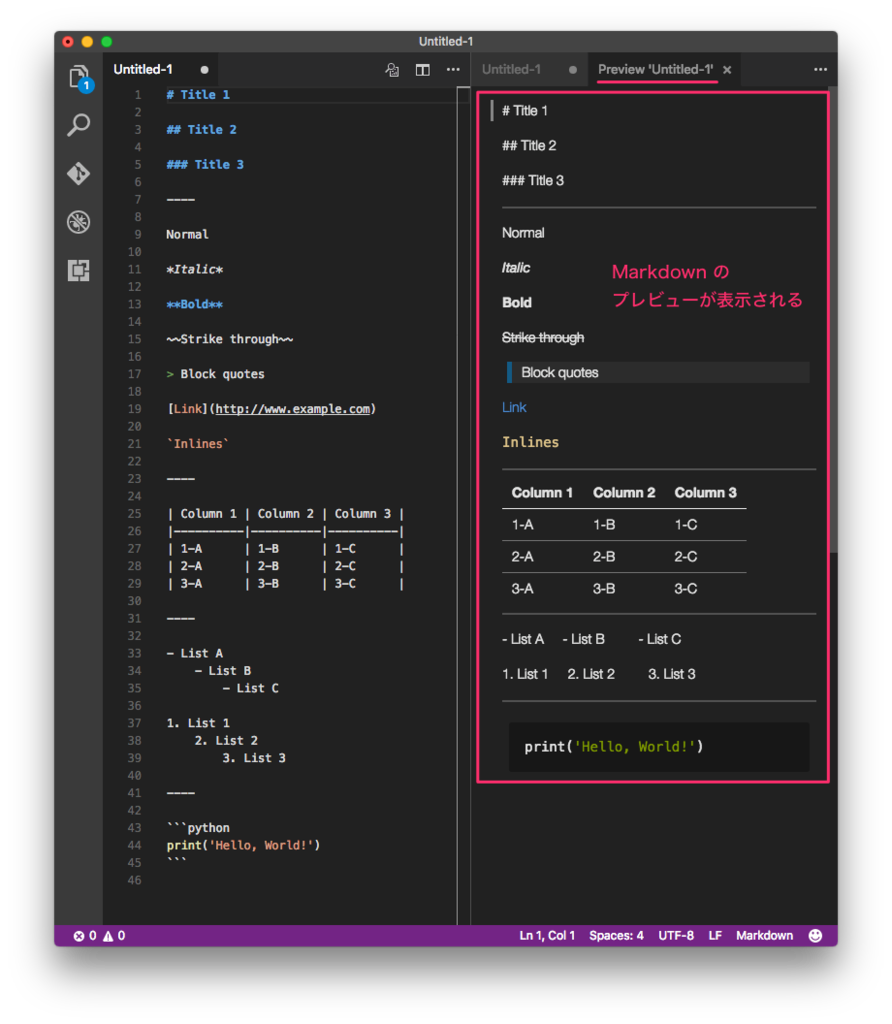
Task: Open preview pane's more actions (three dots)
Action: coord(820,70)
